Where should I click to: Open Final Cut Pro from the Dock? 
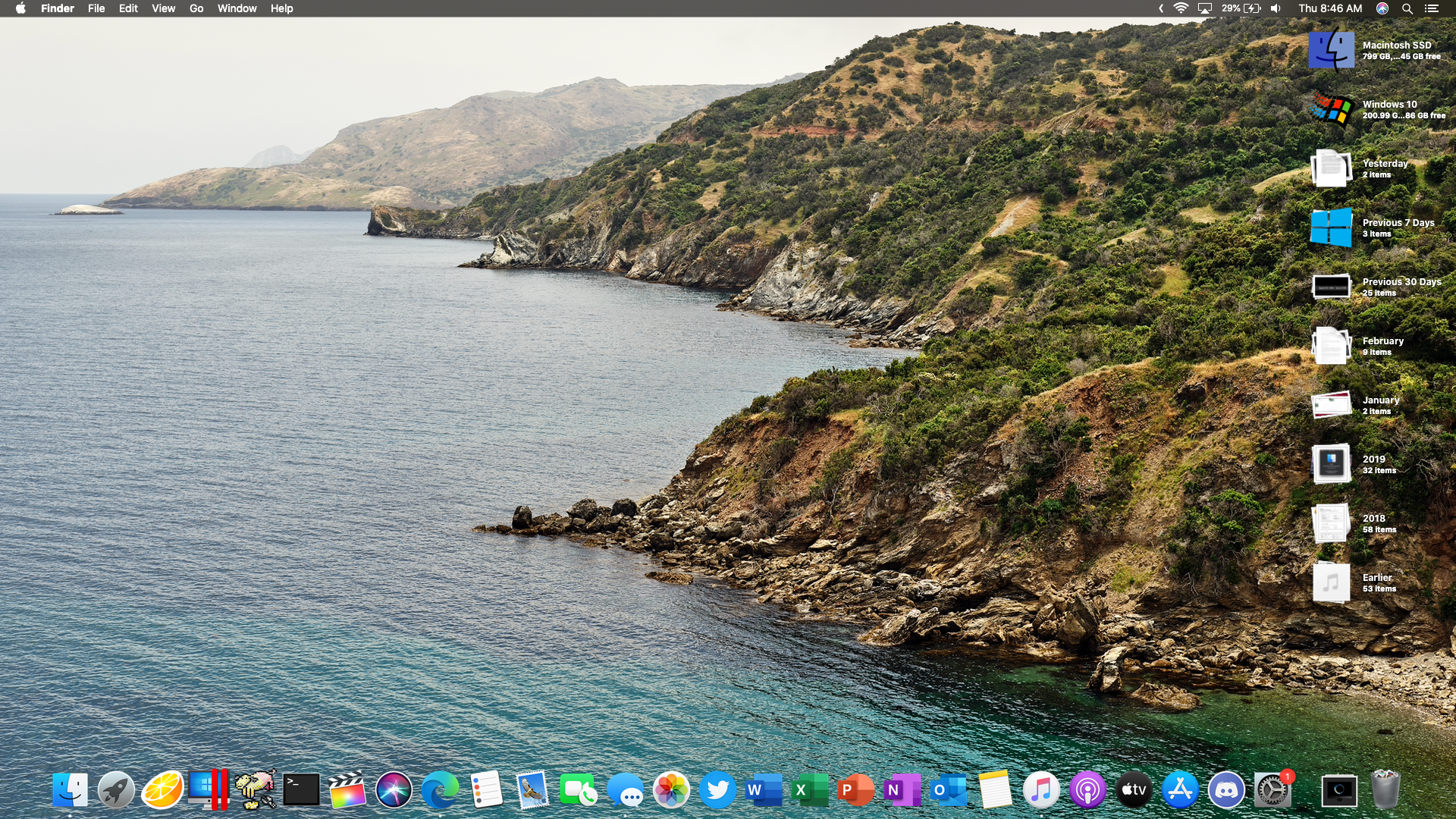click(x=345, y=790)
